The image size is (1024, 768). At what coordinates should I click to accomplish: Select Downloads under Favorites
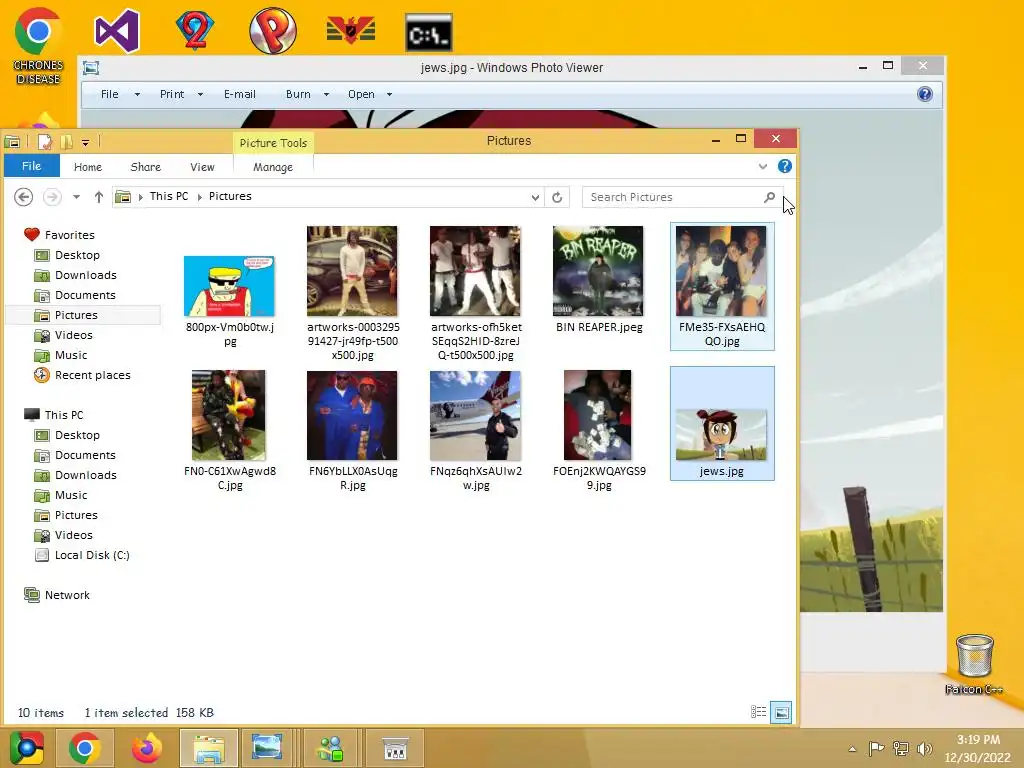pyautogui.click(x=86, y=275)
